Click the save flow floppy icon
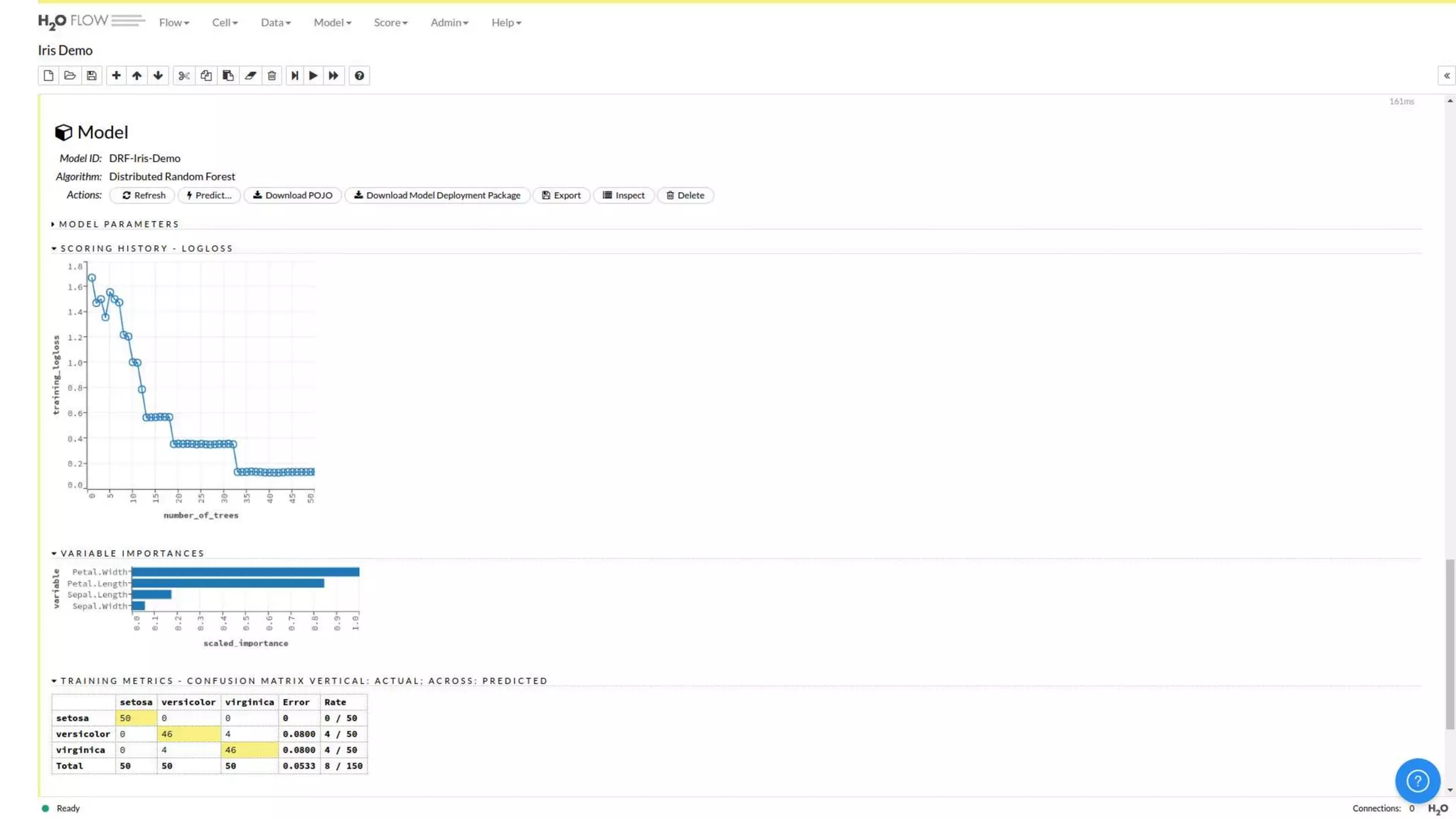Image resolution: width=1456 pixels, height=819 pixels. click(x=92, y=75)
